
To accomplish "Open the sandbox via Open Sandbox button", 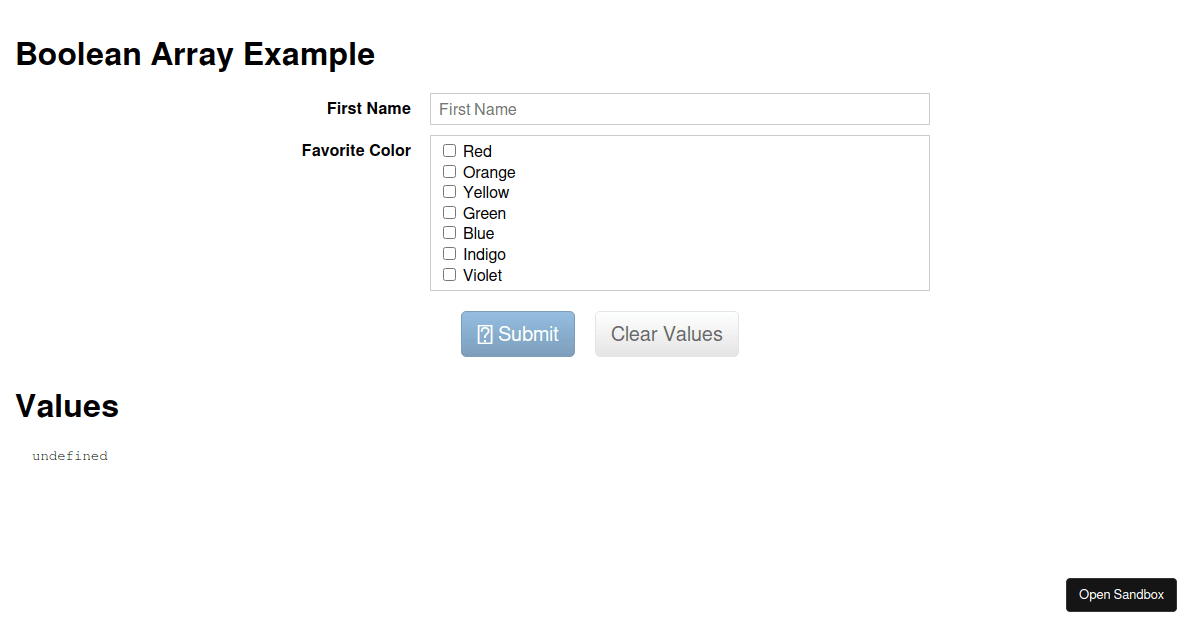I will point(1121,594).
